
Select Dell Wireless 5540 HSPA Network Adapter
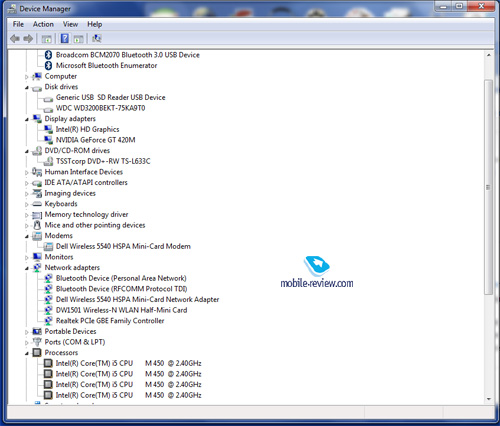[137, 300]
